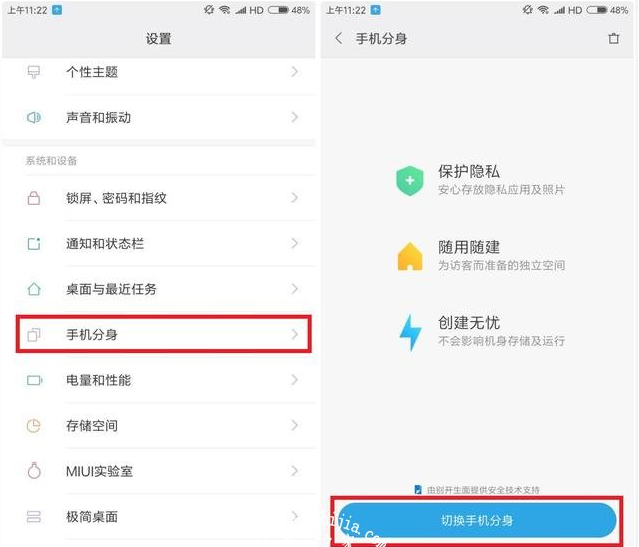Tap the green privacy shield icon
This screenshot has height=547, width=639.
tap(410, 181)
